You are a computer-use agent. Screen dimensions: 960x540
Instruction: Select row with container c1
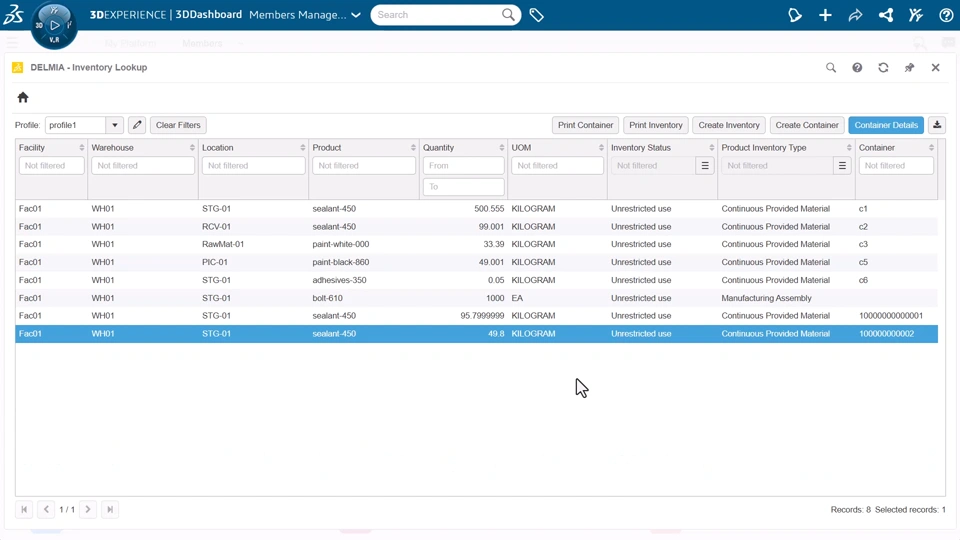tap(476, 209)
